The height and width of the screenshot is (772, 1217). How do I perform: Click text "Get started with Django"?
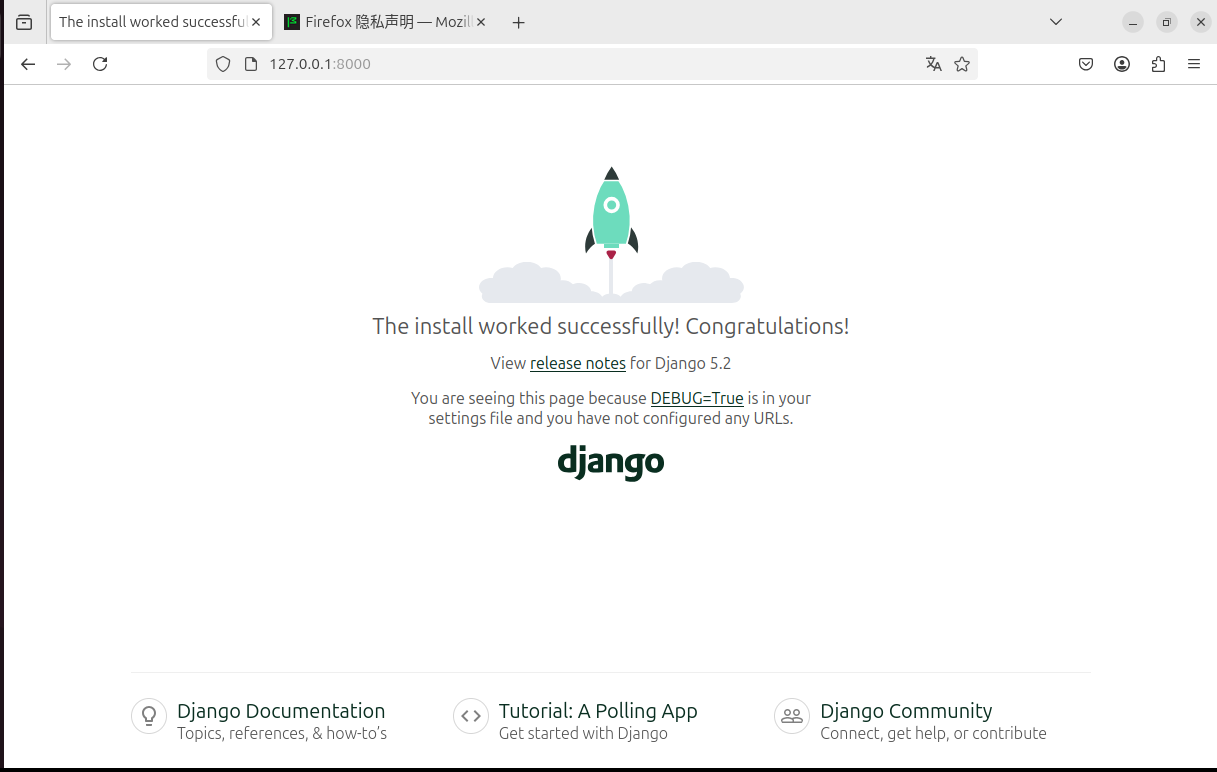(583, 733)
